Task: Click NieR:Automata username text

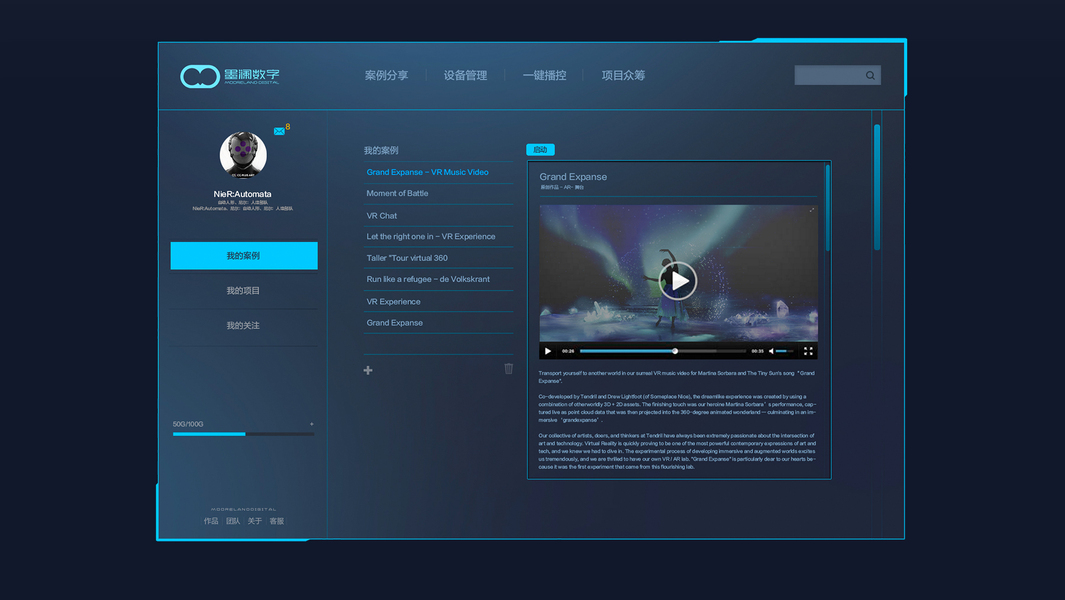Action: (242, 194)
